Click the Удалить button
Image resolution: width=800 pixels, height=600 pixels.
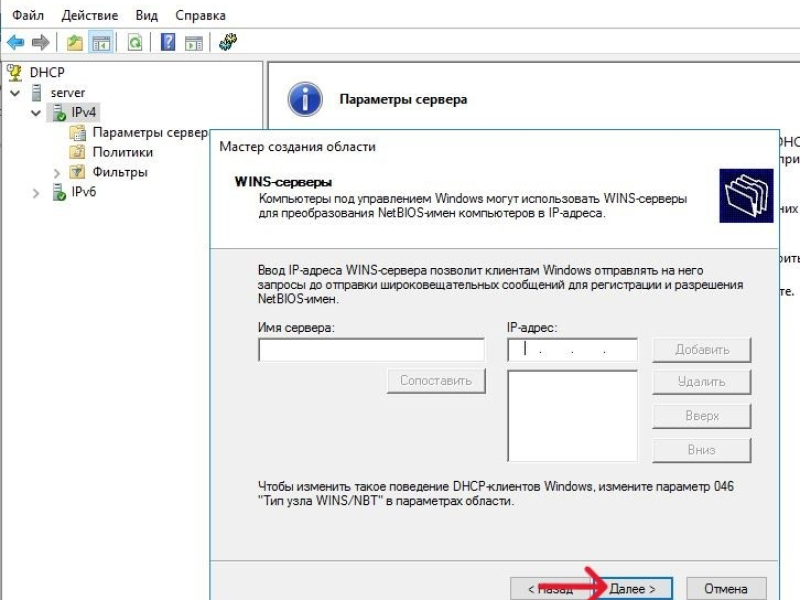(702, 382)
